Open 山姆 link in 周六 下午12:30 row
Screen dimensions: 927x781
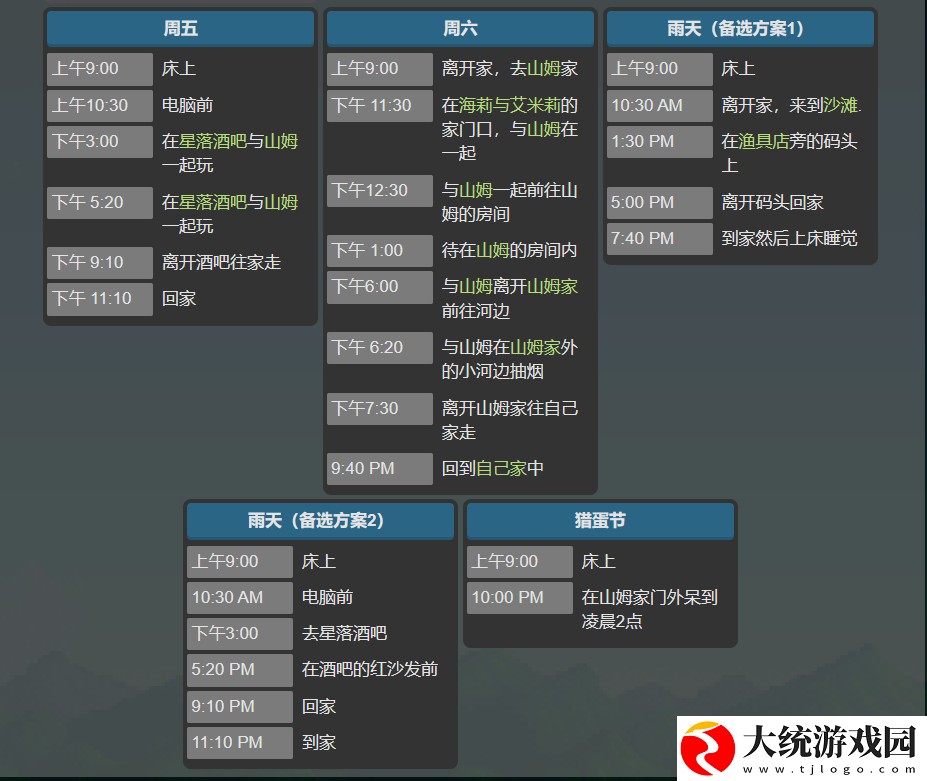point(475,190)
